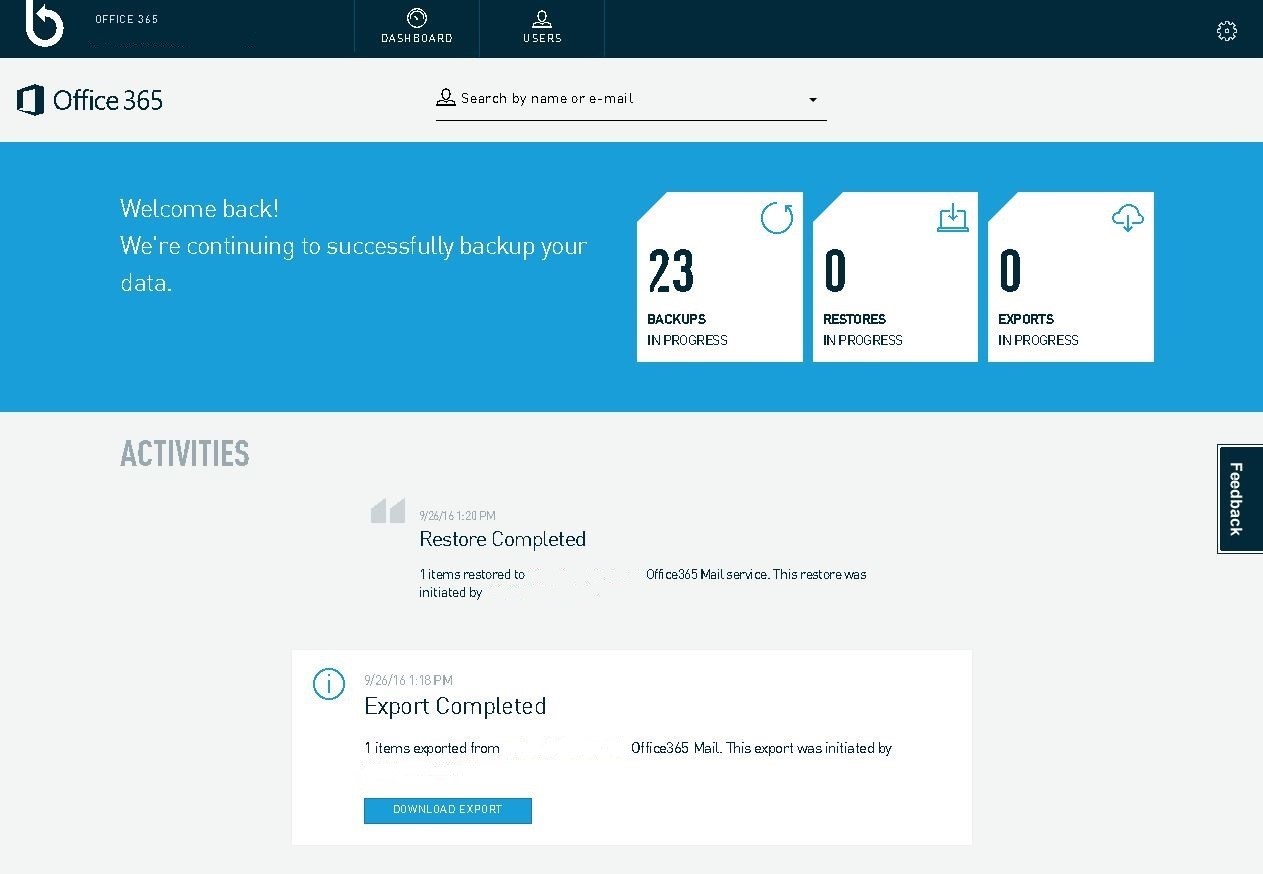
Task: Open the Users tab
Action: [x=542, y=26]
